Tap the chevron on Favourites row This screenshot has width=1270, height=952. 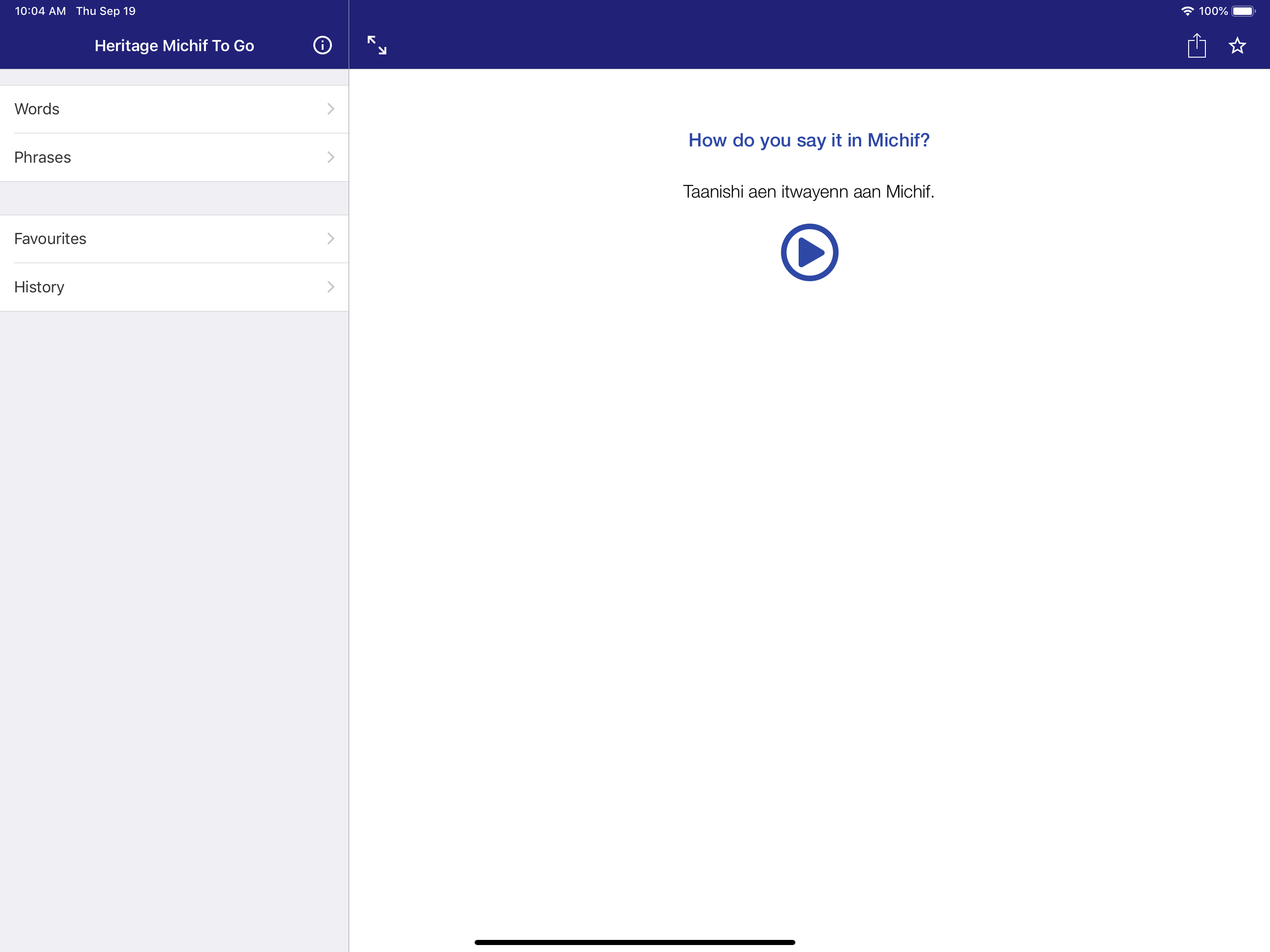point(331,239)
